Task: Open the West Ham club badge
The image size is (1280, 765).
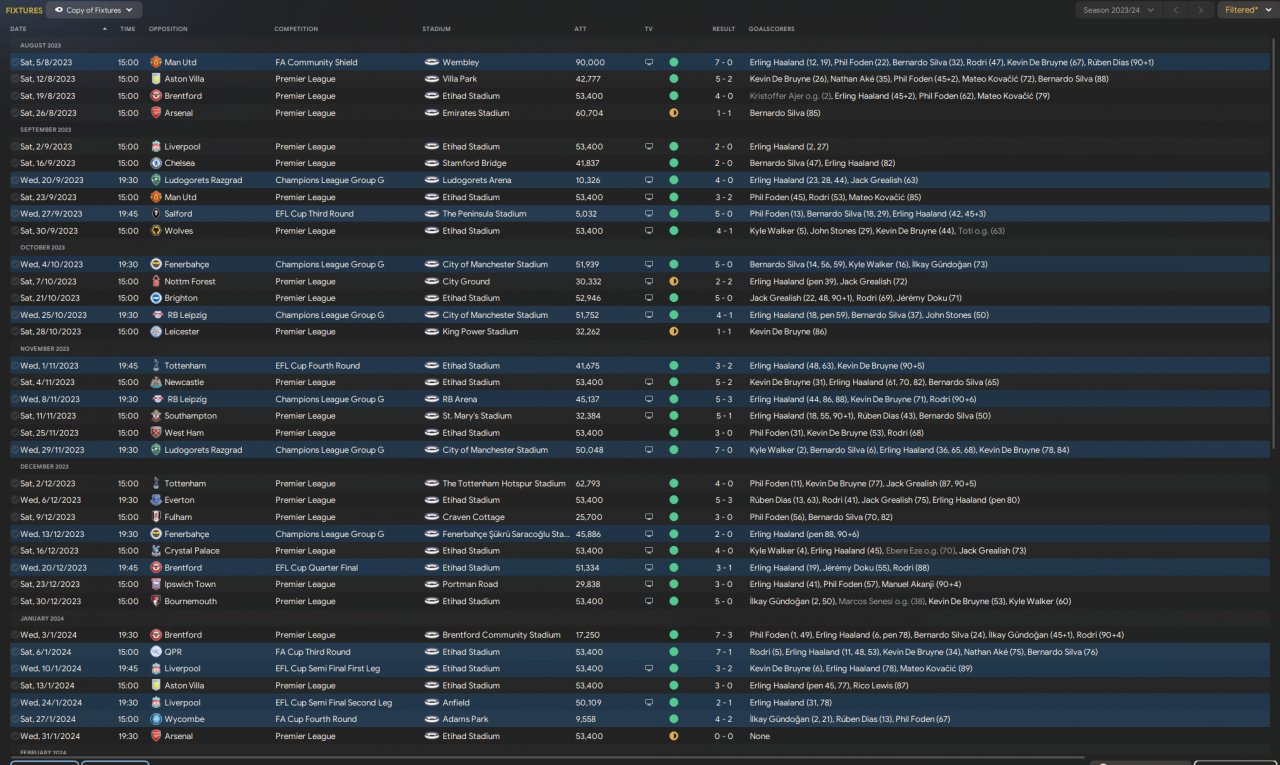Action: pyautogui.click(x=156, y=433)
